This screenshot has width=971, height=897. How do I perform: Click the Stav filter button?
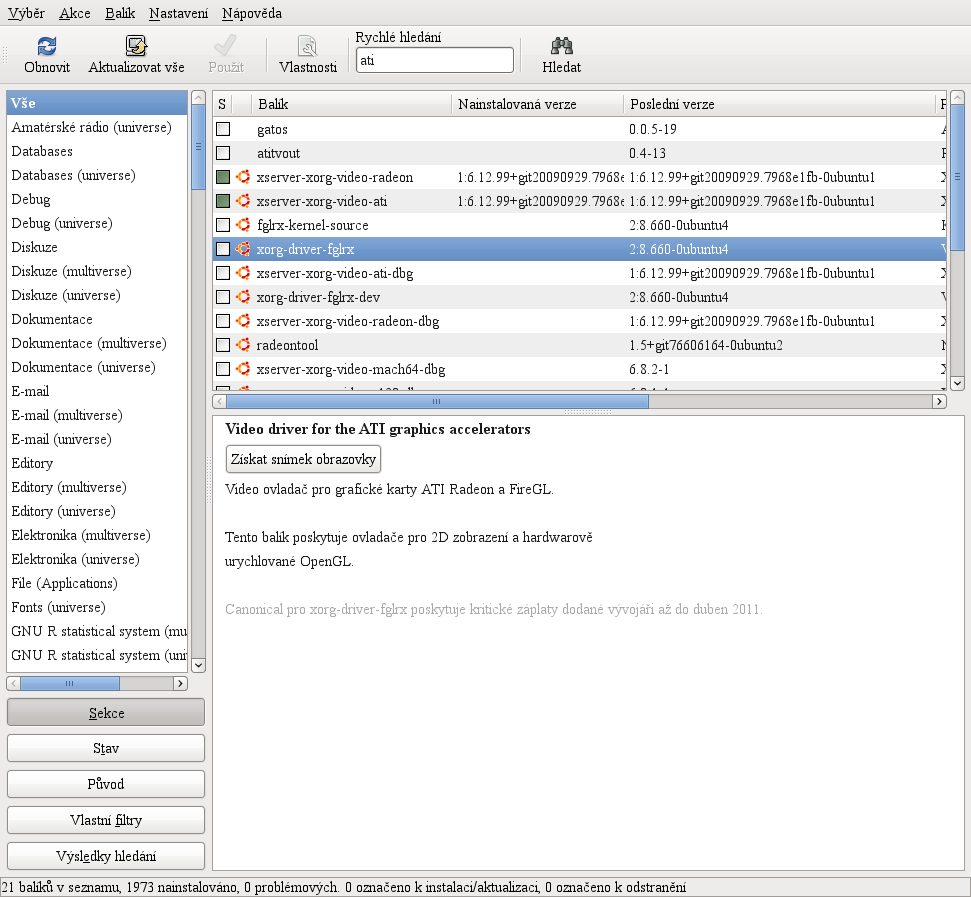click(x=106, y=748)
